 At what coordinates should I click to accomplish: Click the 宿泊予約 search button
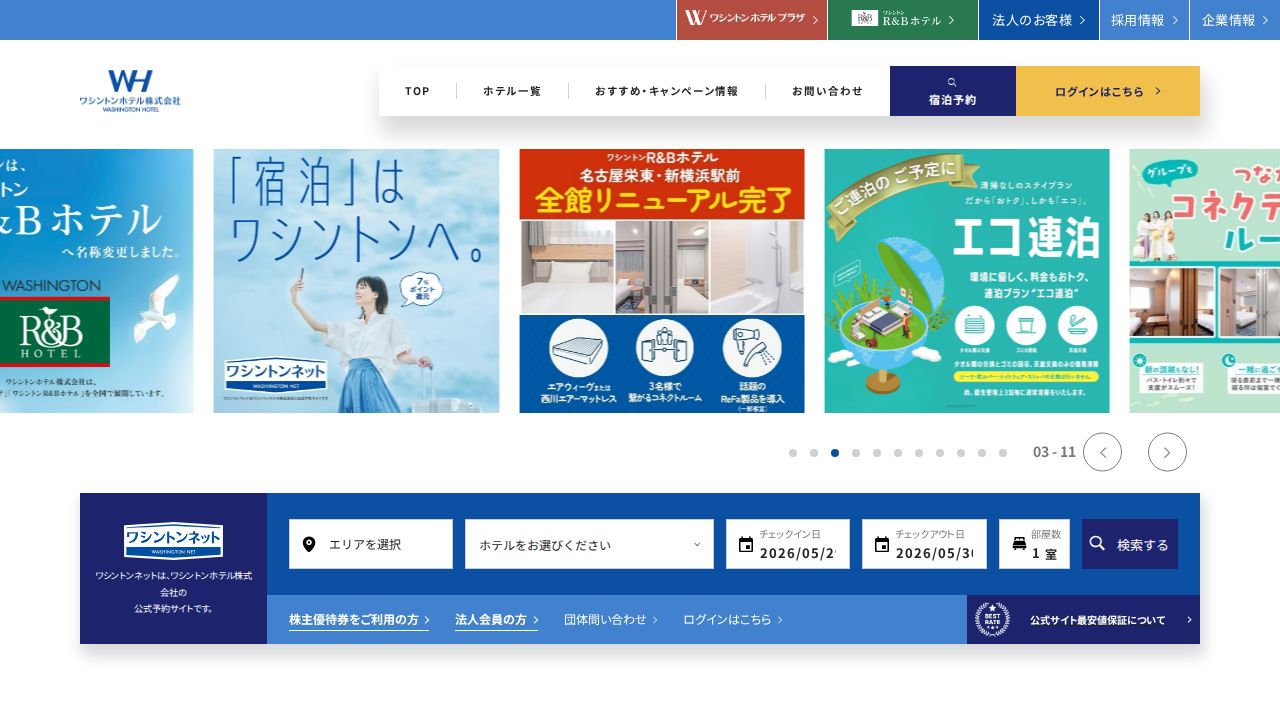(x=953, y=91)
